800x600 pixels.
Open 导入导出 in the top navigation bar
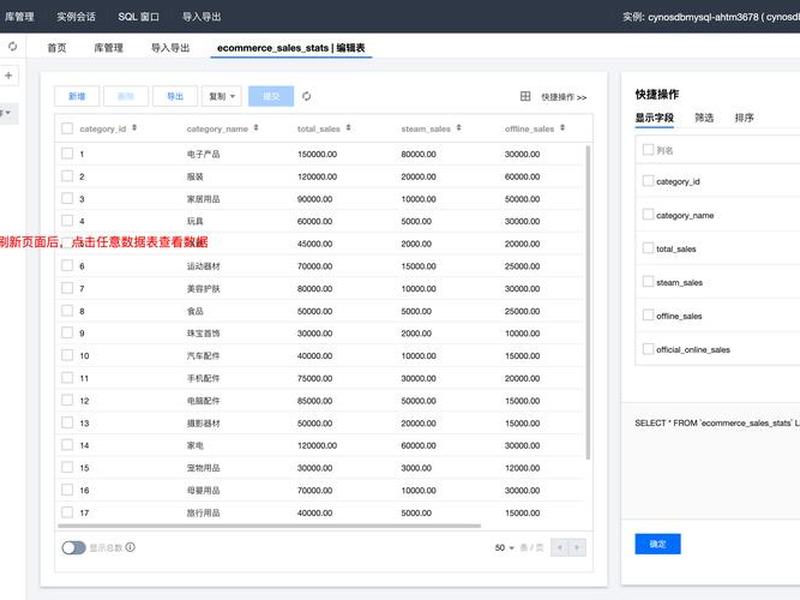click(x=202, y=16)
